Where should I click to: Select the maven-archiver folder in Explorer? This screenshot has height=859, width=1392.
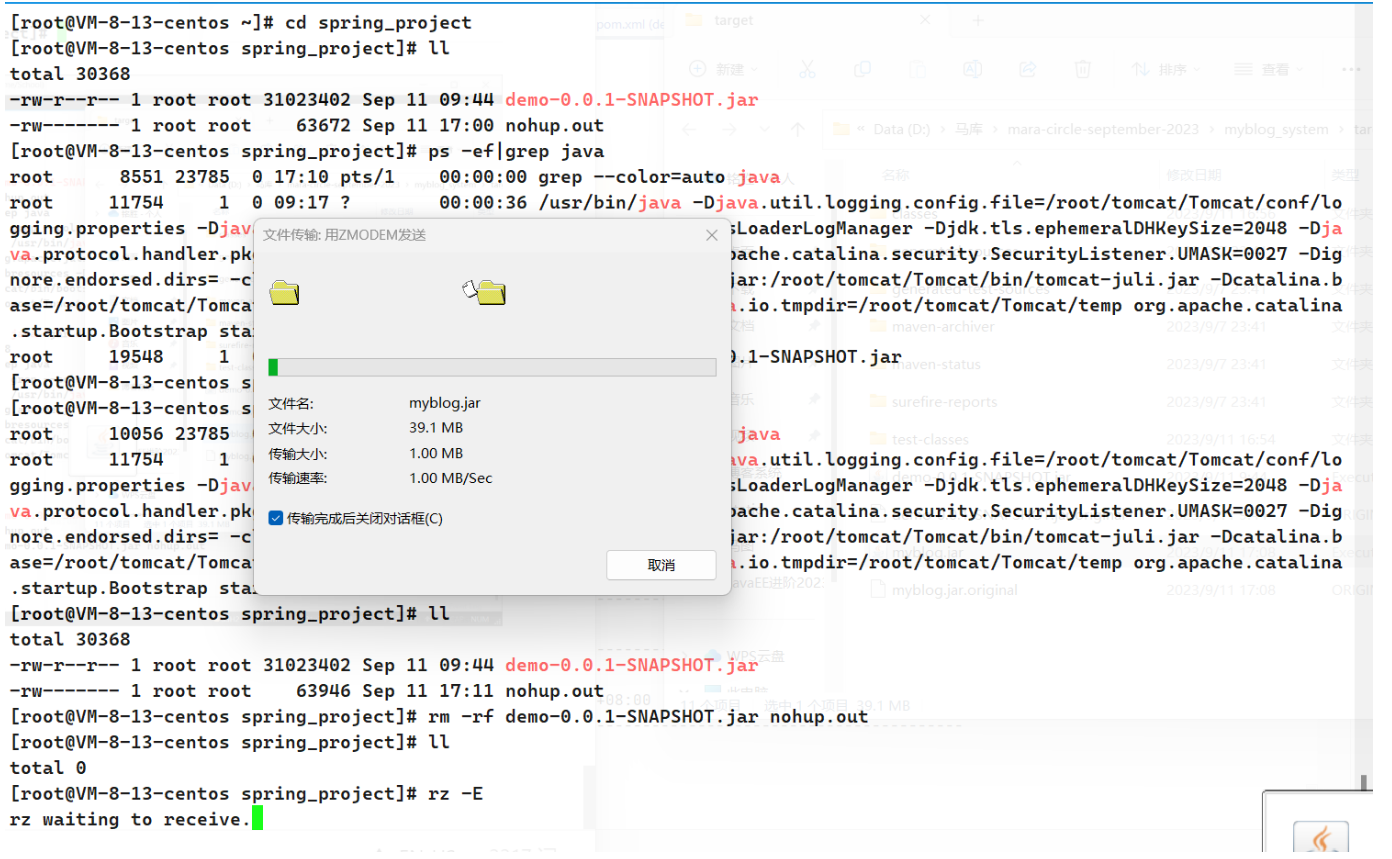[x=943, y=326]
